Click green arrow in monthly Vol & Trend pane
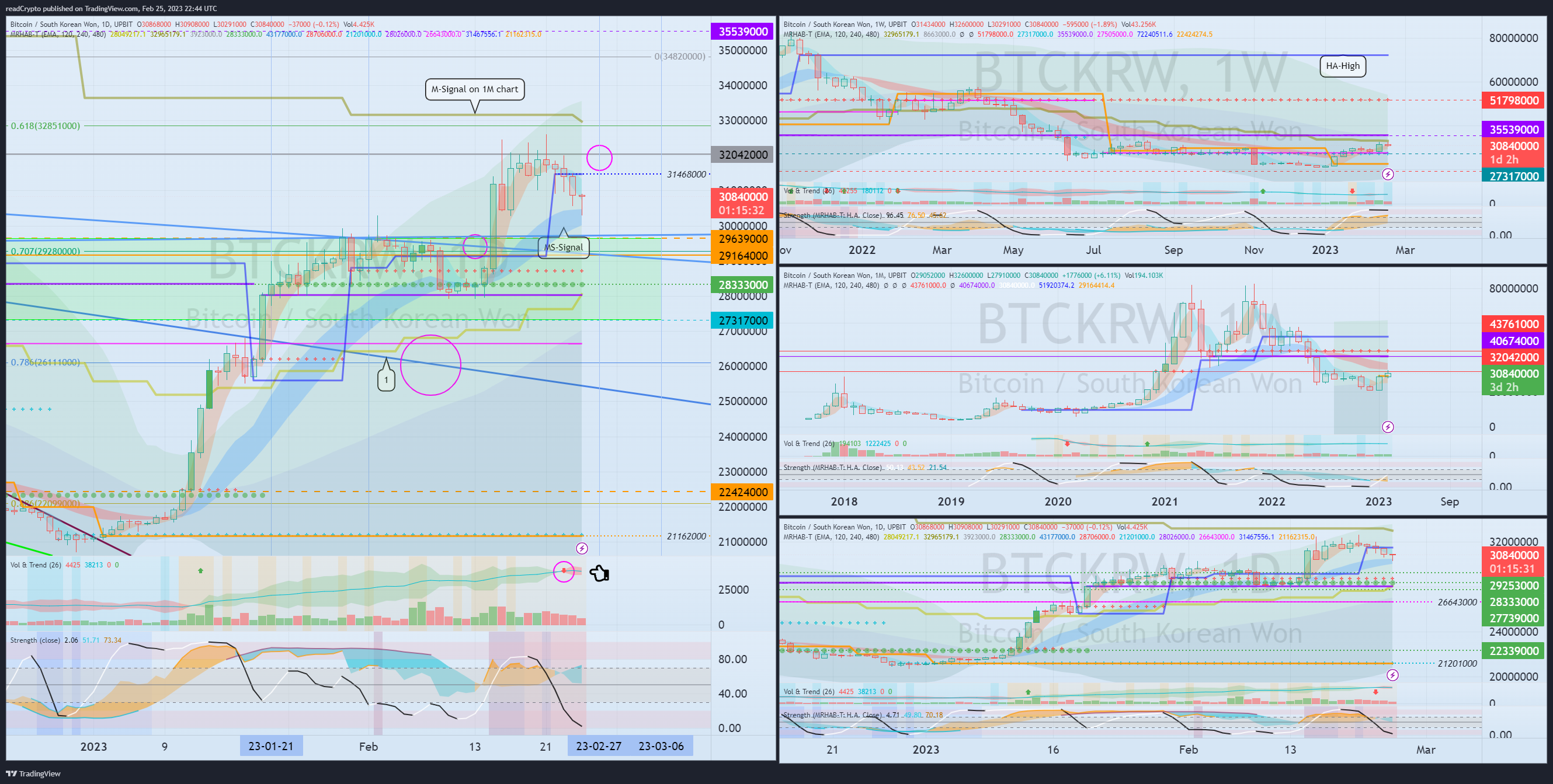The image size is (1553, 784). (x=1147, y=444)
